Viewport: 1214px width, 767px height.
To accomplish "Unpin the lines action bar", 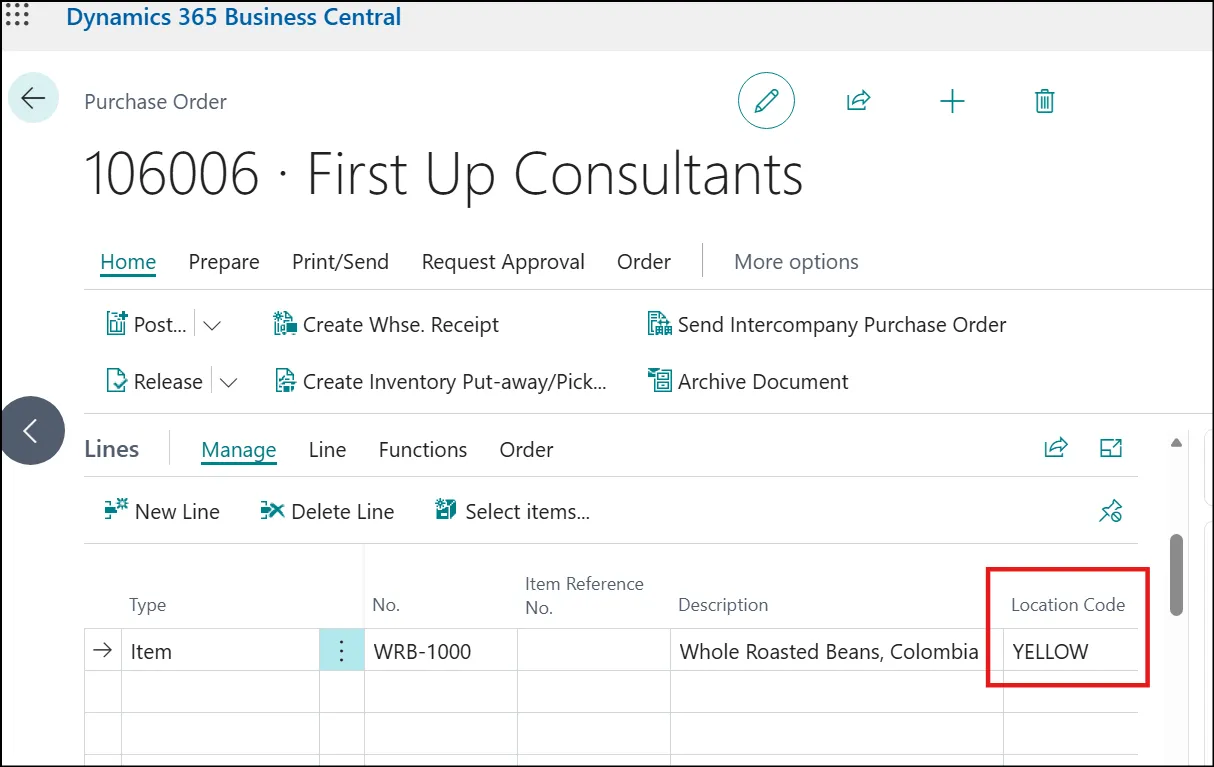I will pyautogui.click(x=1111, y=511).
